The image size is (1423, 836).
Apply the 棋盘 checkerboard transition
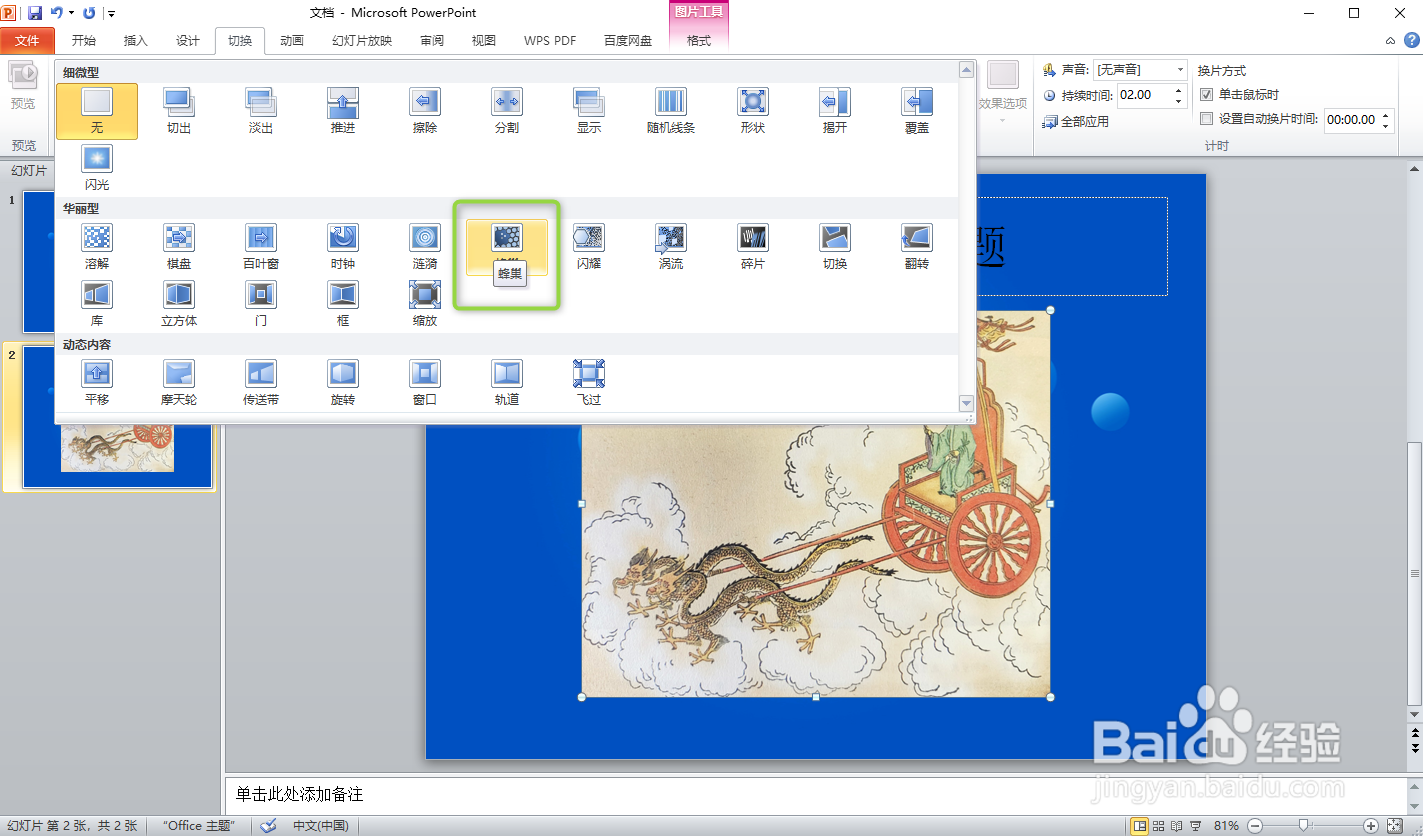[x=179, y=247]
